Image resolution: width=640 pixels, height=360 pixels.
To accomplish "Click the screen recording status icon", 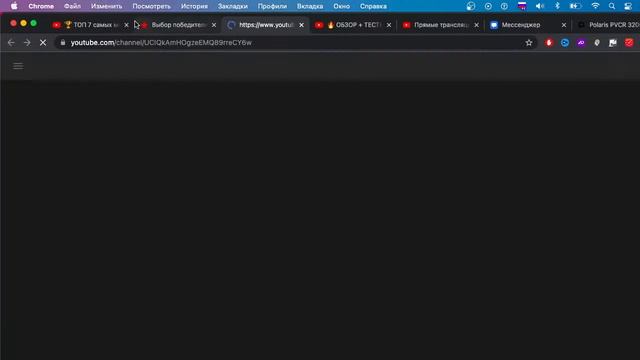I will tap(488, 6).
